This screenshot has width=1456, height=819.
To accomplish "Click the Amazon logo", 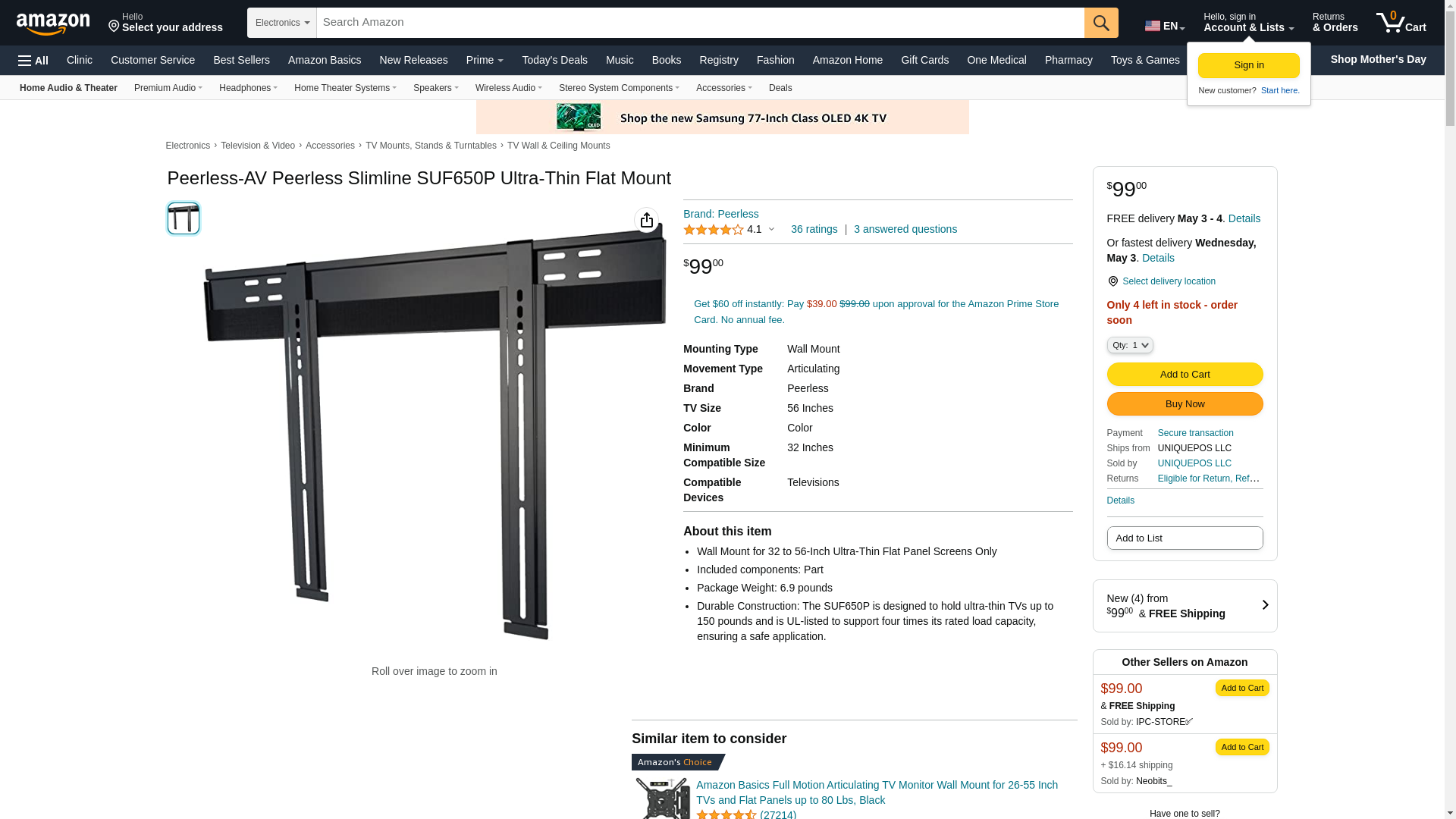I will coord(53,24).
